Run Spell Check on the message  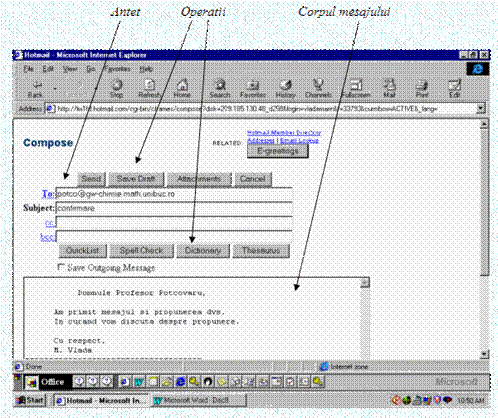141,251
